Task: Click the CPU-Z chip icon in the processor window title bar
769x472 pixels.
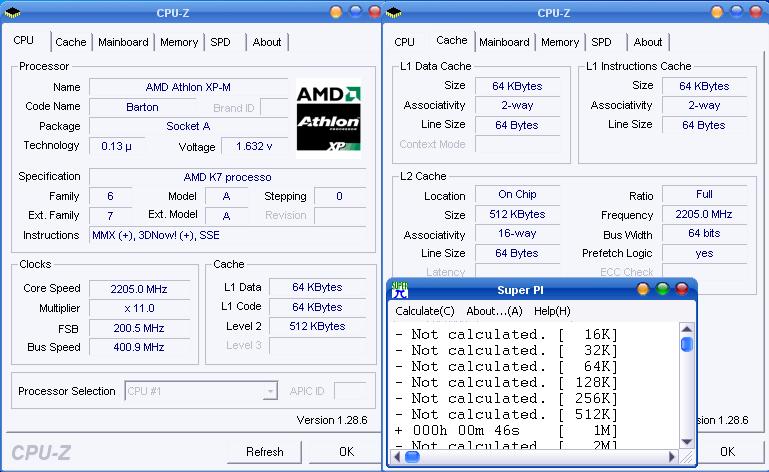Action: tap(9, 12)
